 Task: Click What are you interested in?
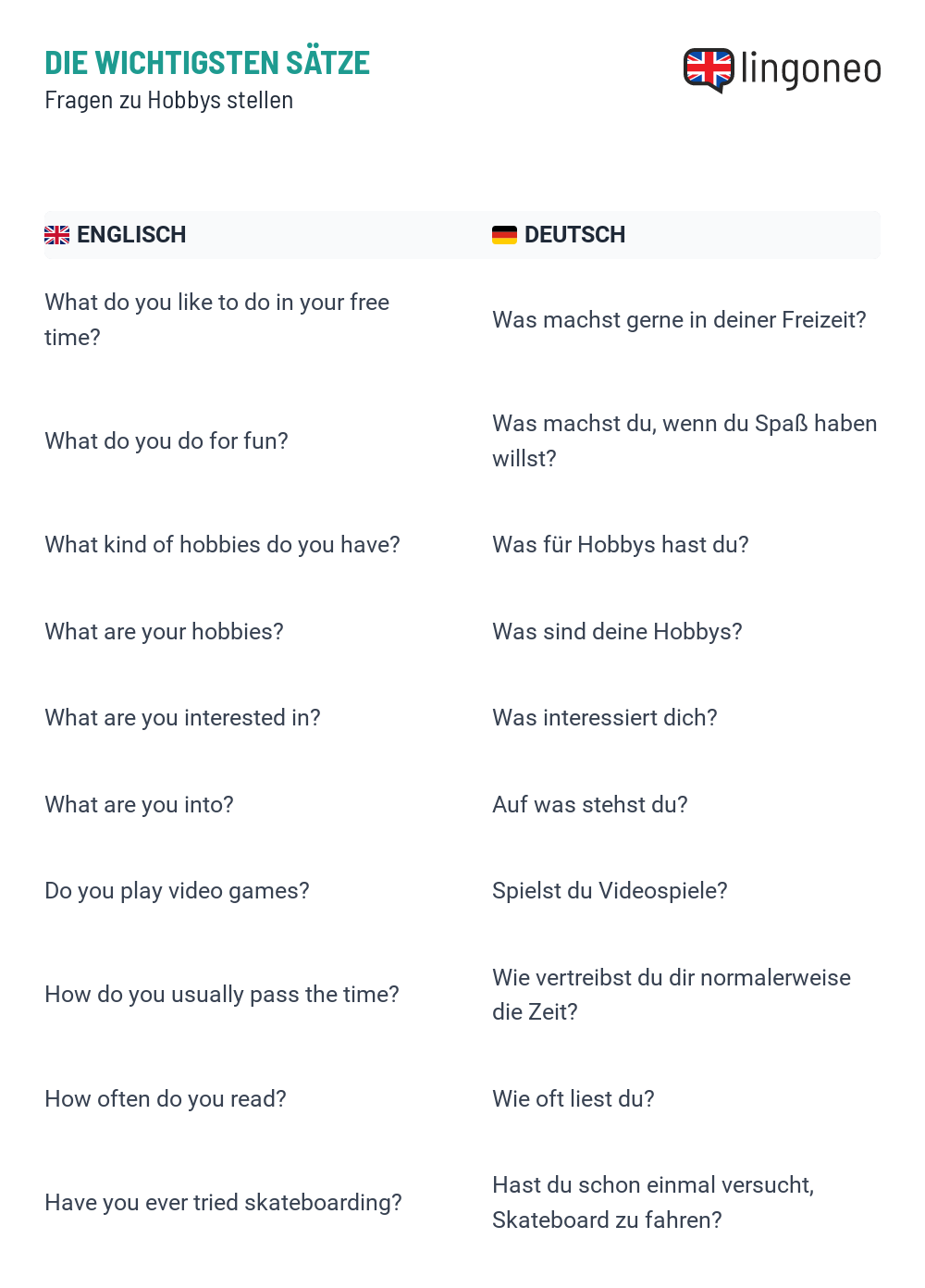point(183,718)
